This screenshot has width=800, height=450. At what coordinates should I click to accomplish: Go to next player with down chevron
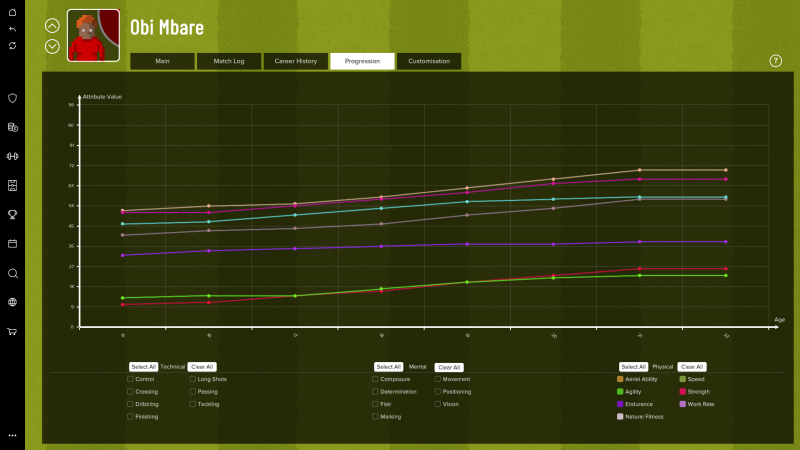point(52,46)
